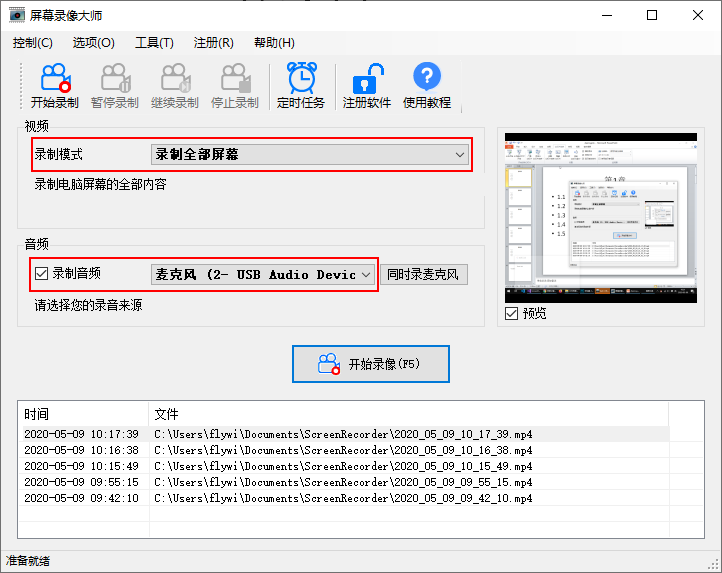The width and height of the screenshot is (722, 573).
Task: Click file path 2020_05_09_10_17_39.mp4
Action: pyautogui.click(x=343, y=434)
